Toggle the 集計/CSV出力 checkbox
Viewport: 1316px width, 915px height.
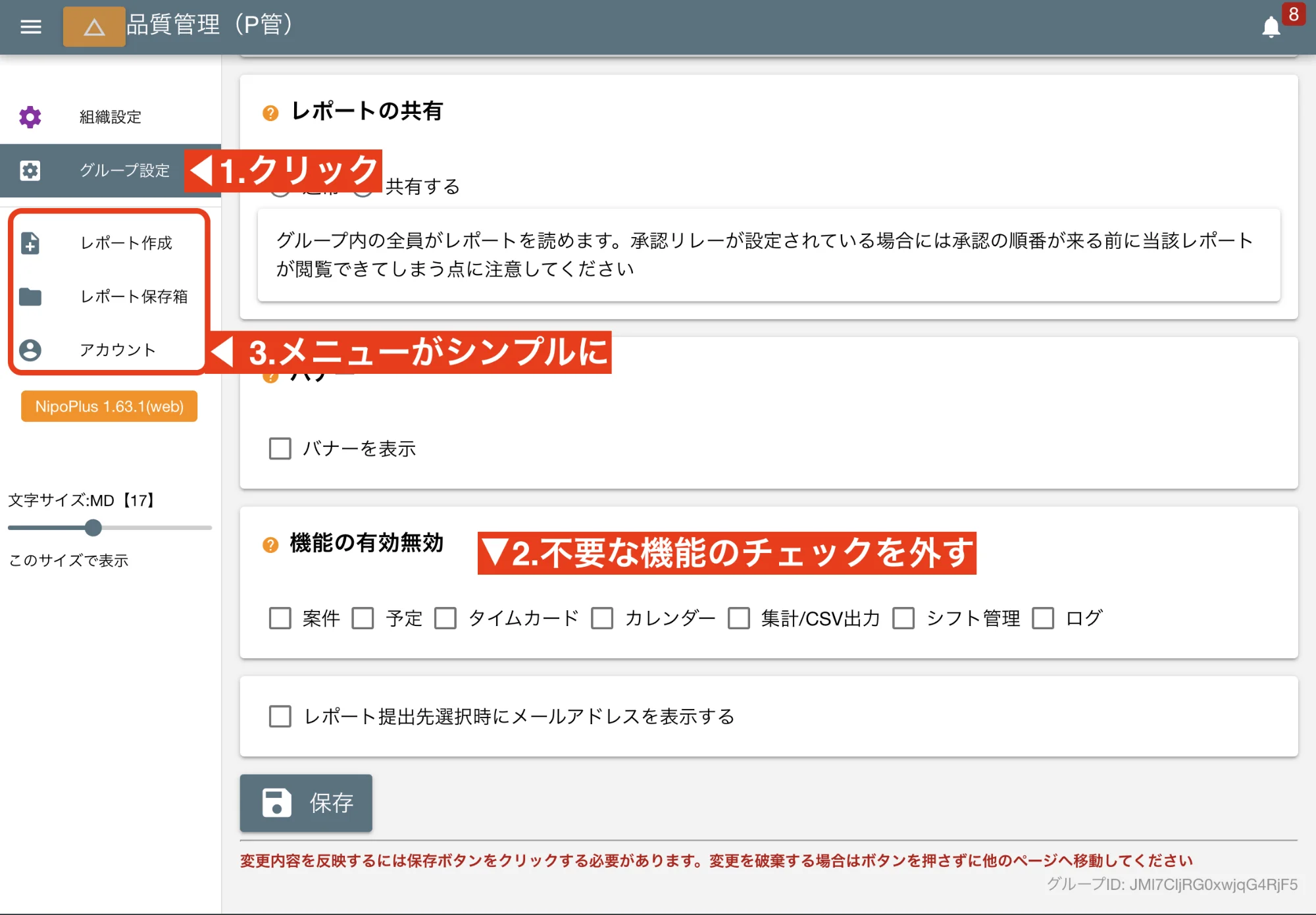[739, 619]
